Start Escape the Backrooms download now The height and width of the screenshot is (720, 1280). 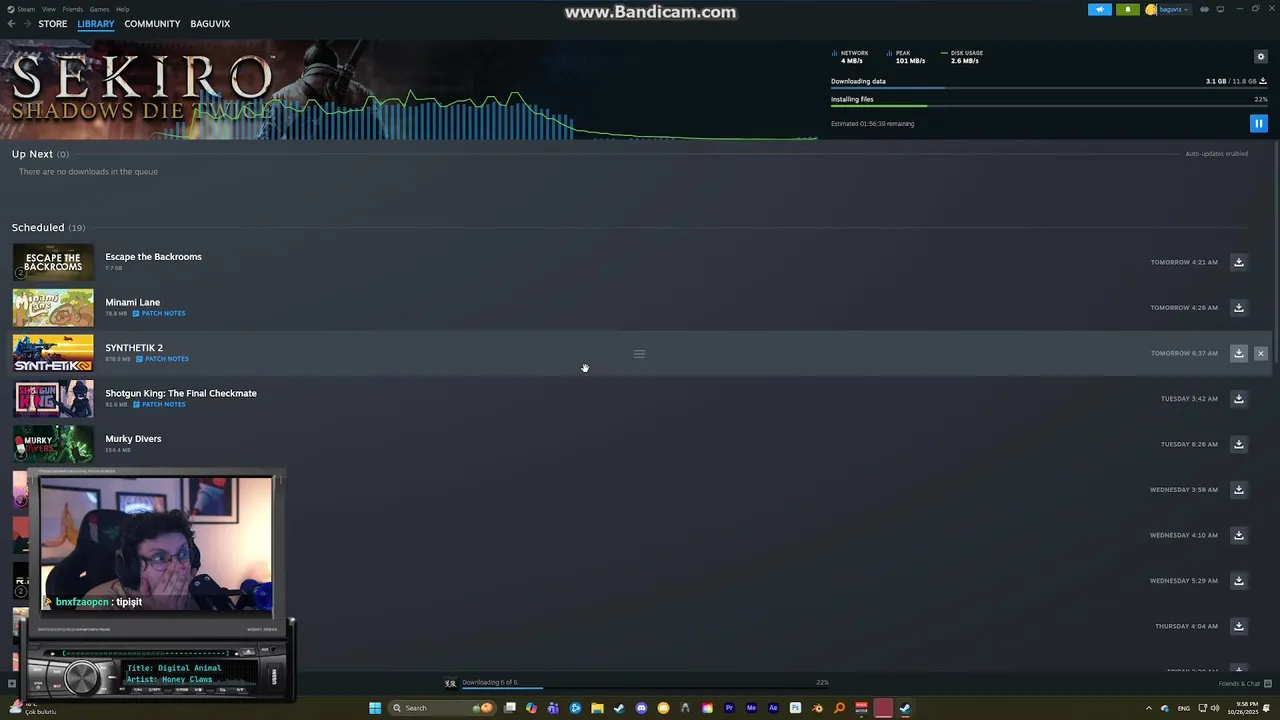[1238, 262]
